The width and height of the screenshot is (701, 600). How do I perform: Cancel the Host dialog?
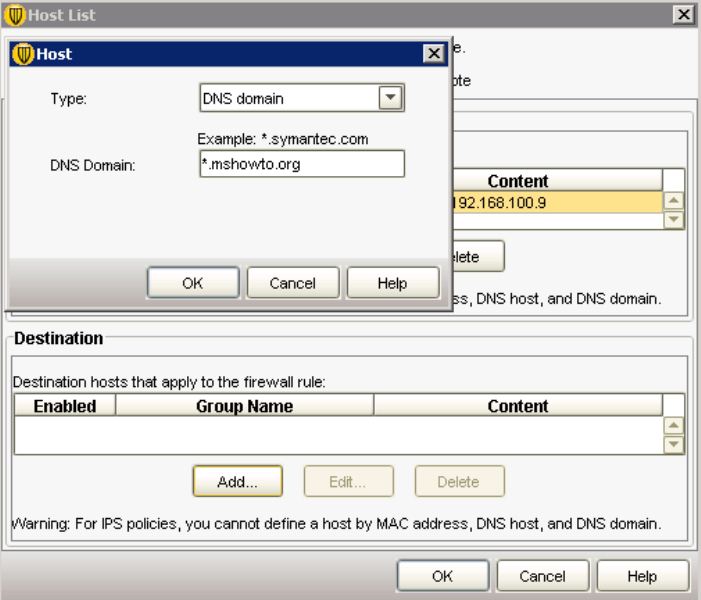(293, 283)
